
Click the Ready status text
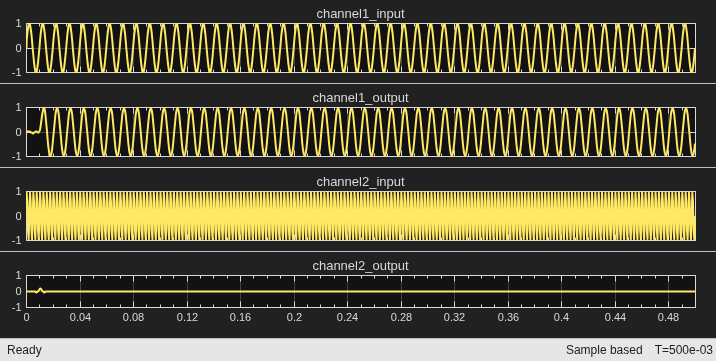coord(25,350)
